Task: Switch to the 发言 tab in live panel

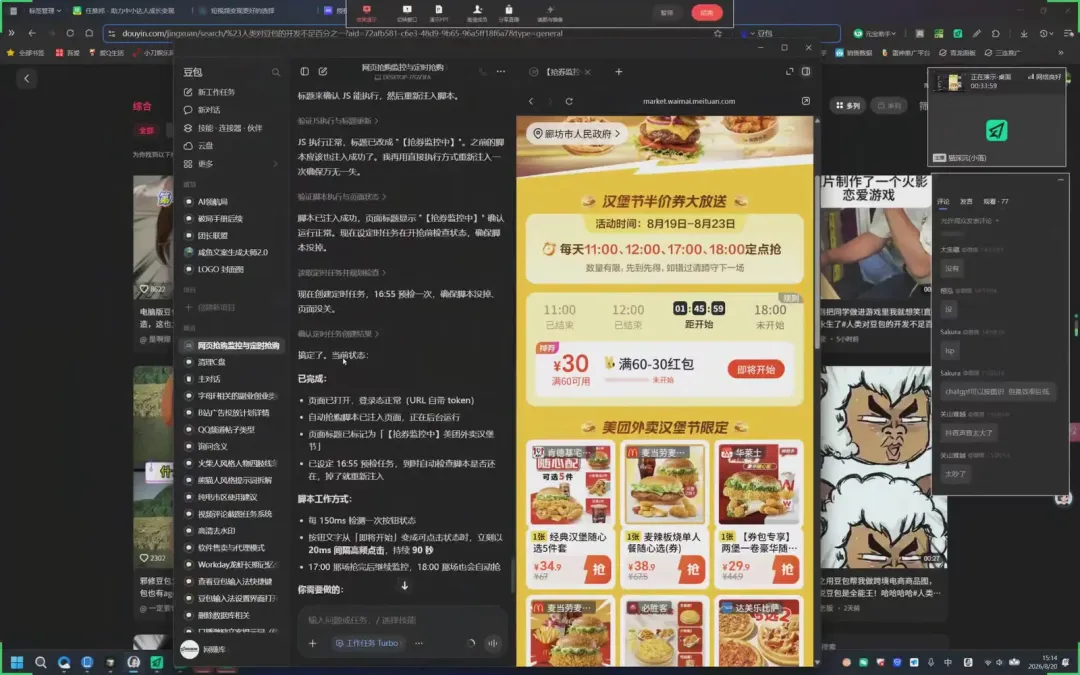Action: click(966, 201)
